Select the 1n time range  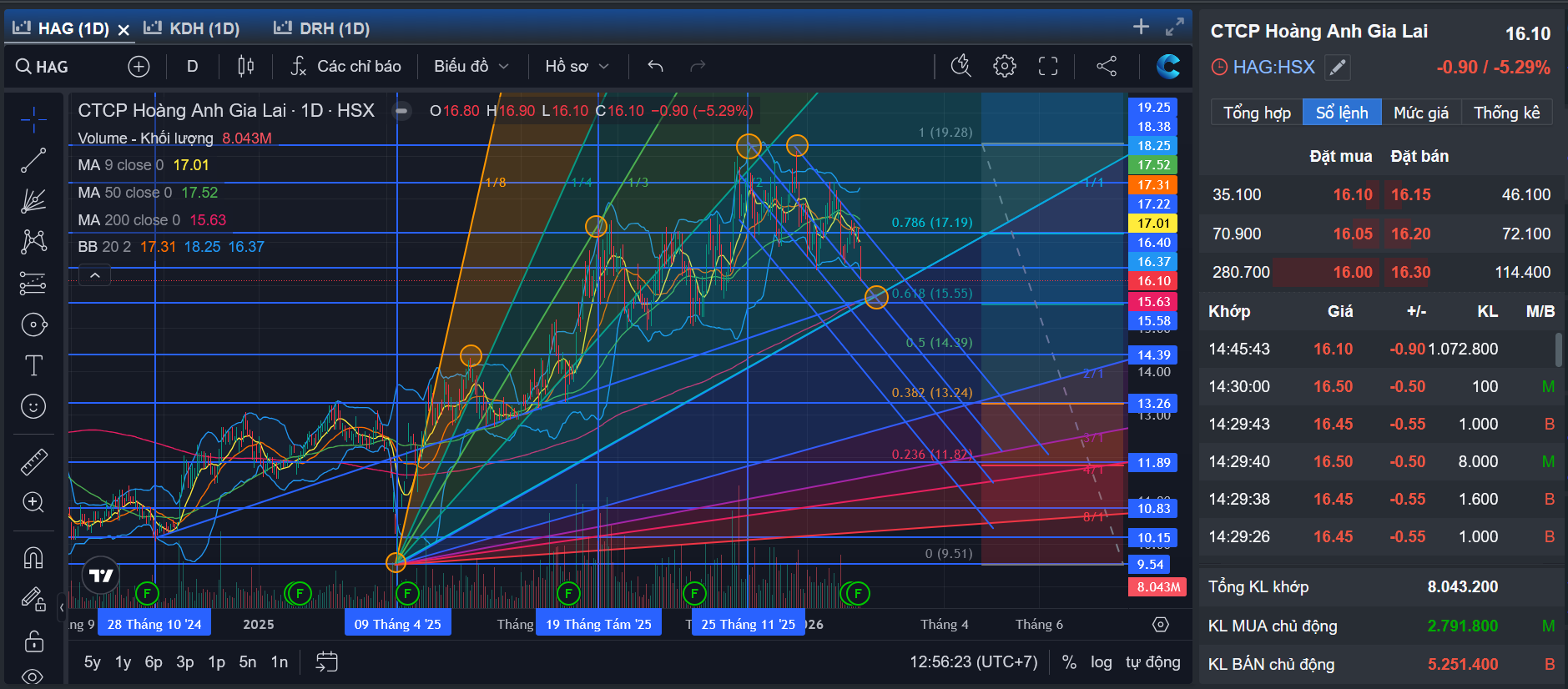pos(280,662)
